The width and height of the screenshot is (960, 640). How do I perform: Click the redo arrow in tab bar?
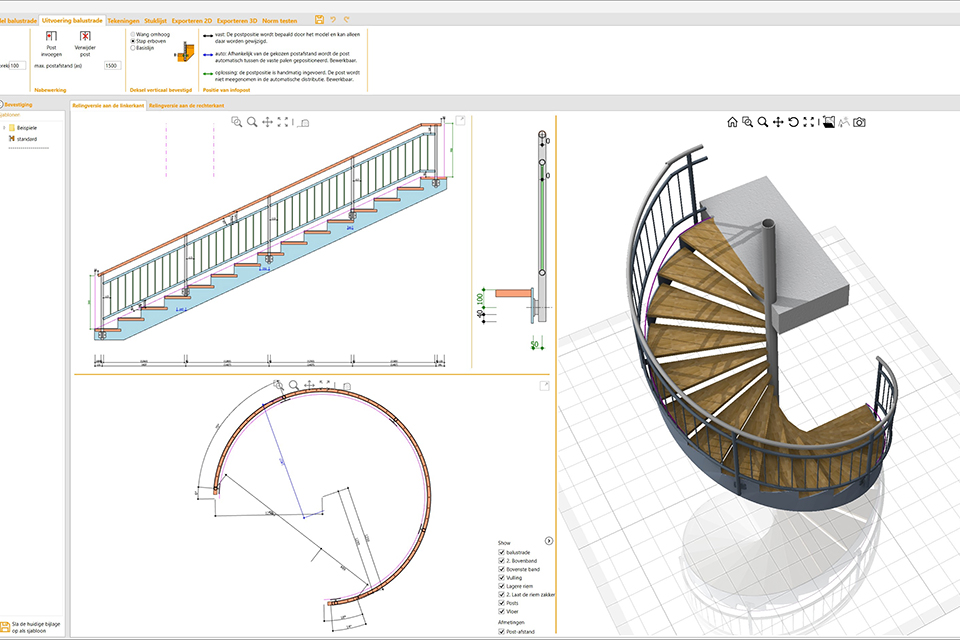347,20
